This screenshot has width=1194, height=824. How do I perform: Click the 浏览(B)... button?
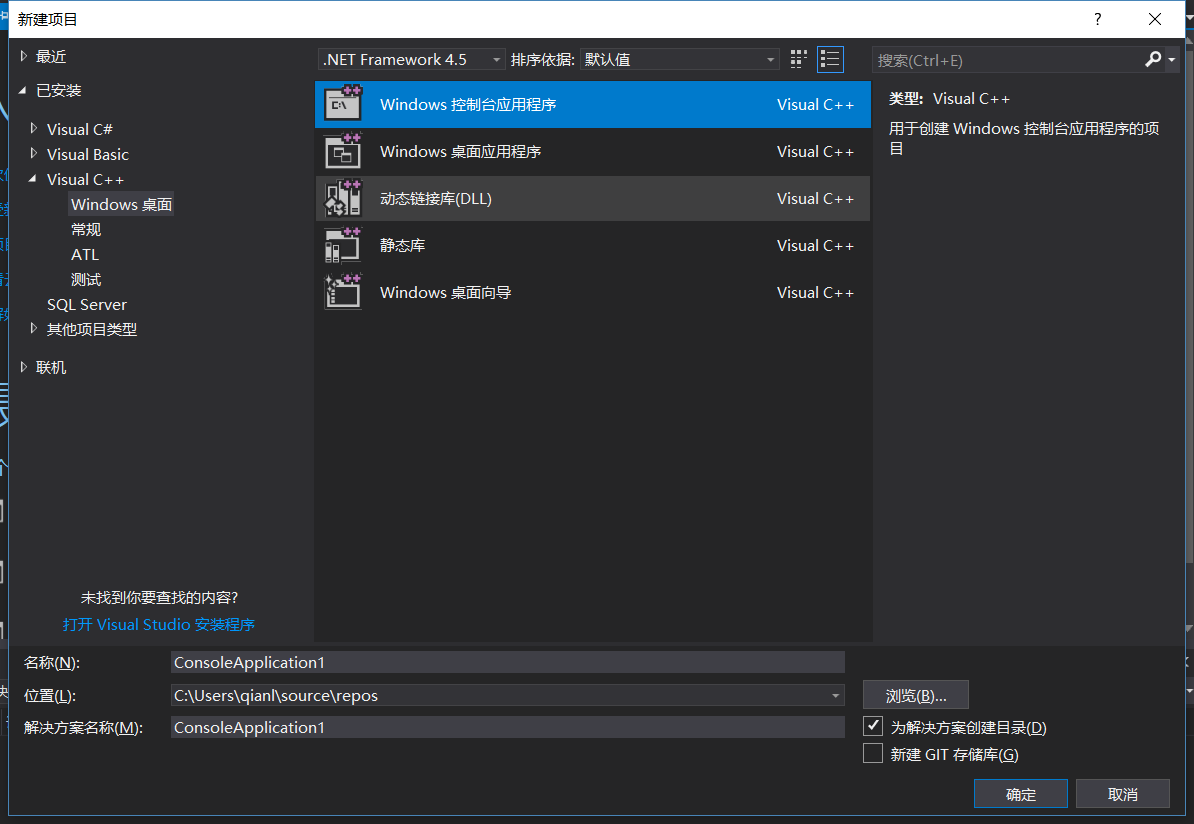tap(916, 695)
